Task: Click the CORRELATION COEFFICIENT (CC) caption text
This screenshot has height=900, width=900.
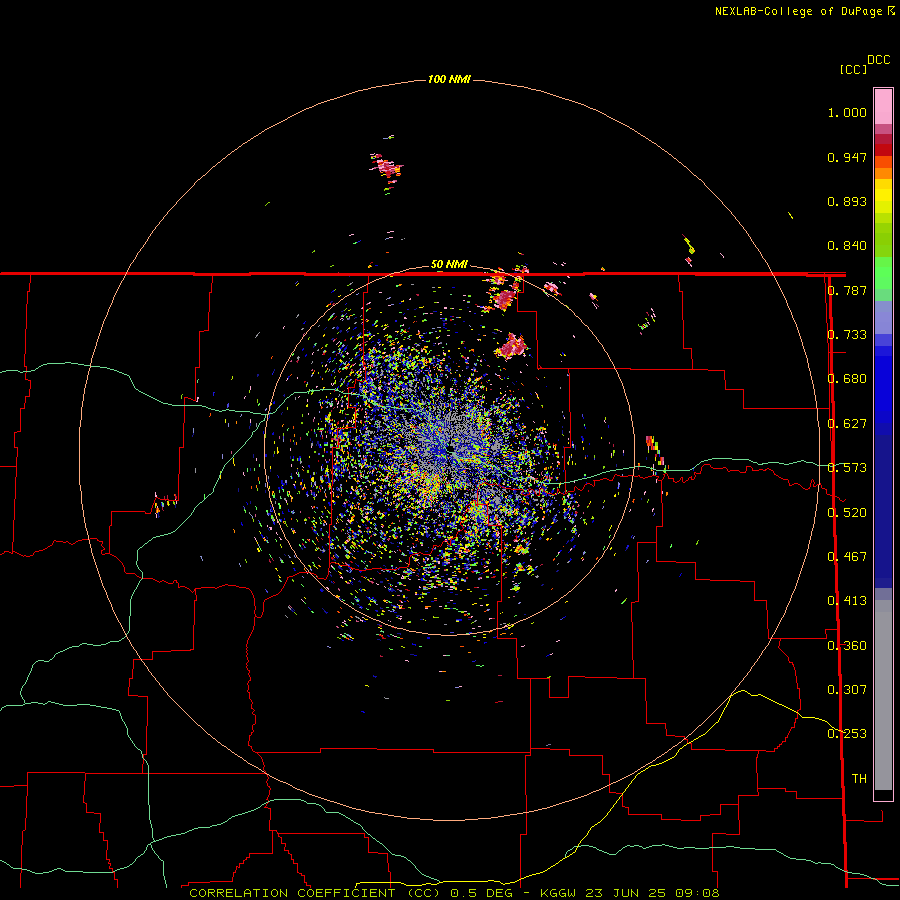Action: [316, 893]
